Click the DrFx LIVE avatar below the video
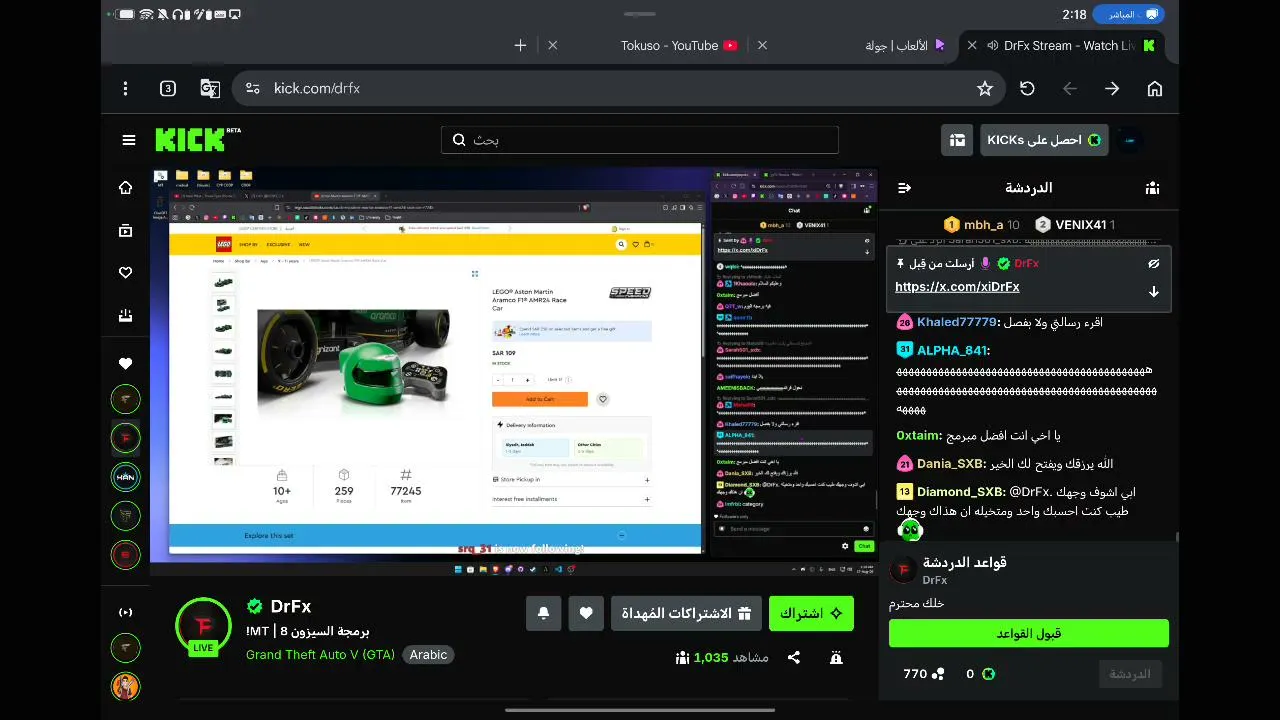The image size is (1280, 720). tap(203, 627)
